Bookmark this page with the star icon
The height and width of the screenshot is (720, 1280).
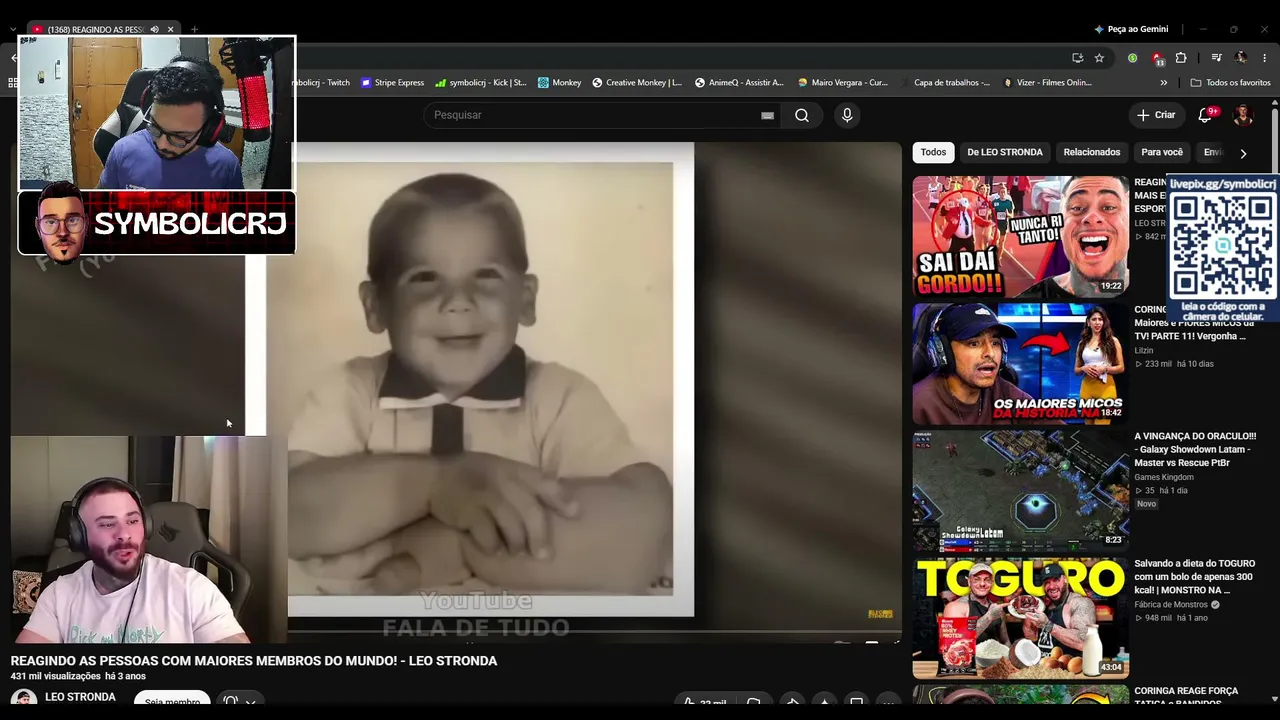pos(1099,58)
